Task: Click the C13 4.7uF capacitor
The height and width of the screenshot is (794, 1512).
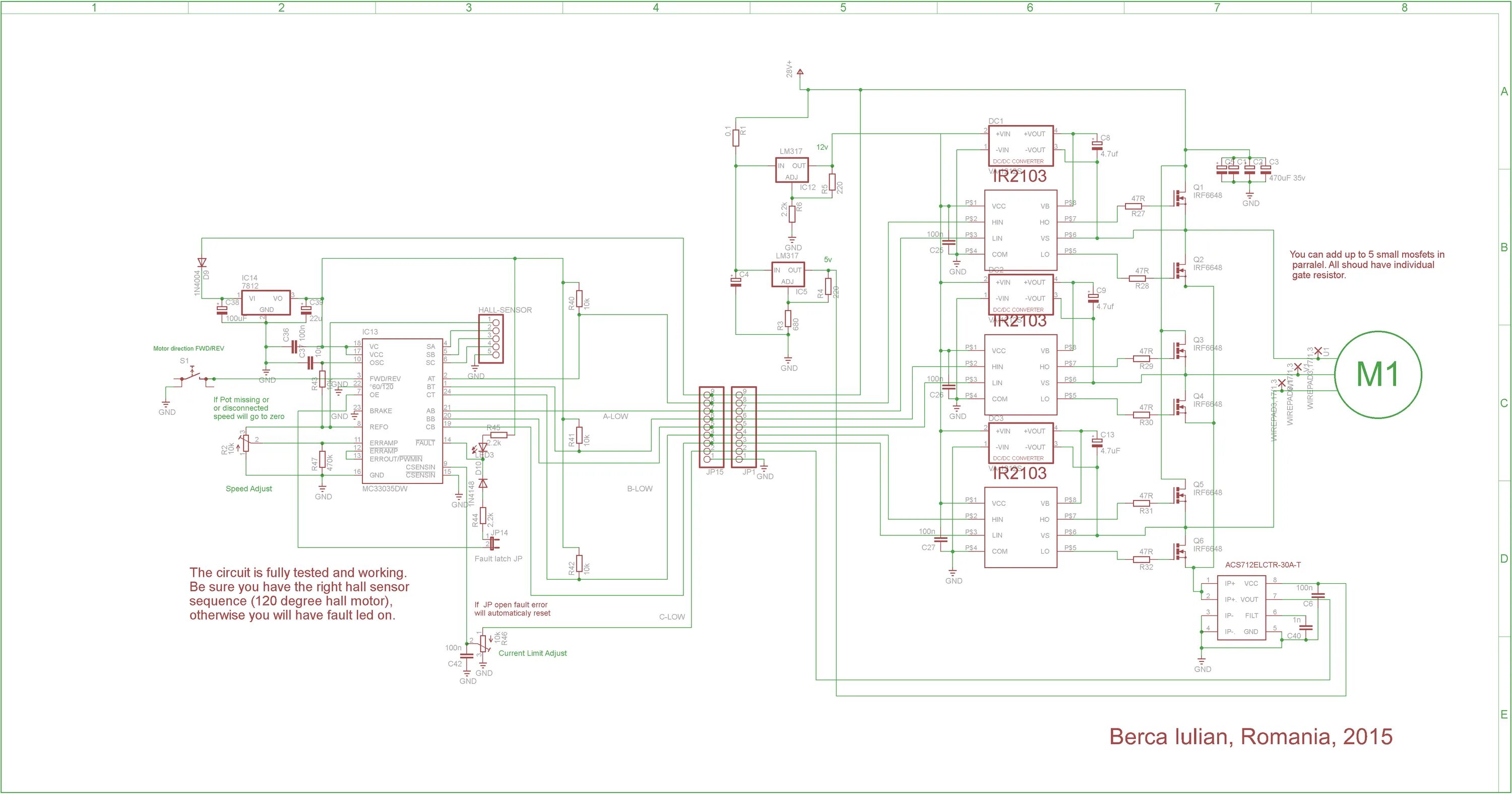Action: (1096, 442)
